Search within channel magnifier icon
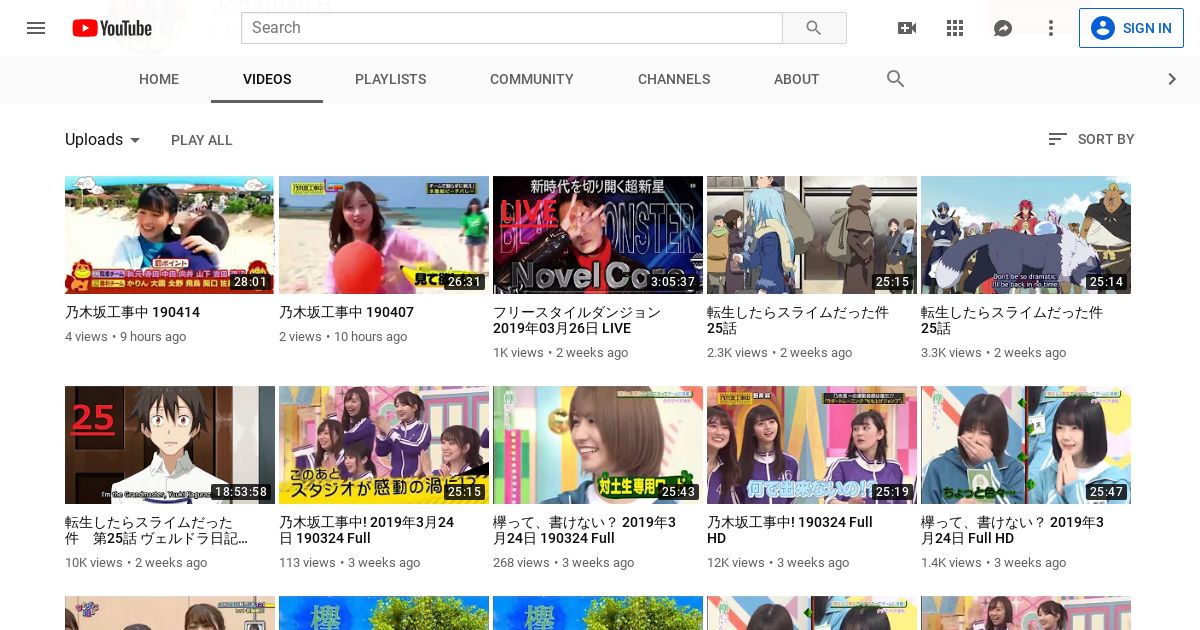Image resolution: width=1200 pixels, height=630 pixels. tap(896, 79)
